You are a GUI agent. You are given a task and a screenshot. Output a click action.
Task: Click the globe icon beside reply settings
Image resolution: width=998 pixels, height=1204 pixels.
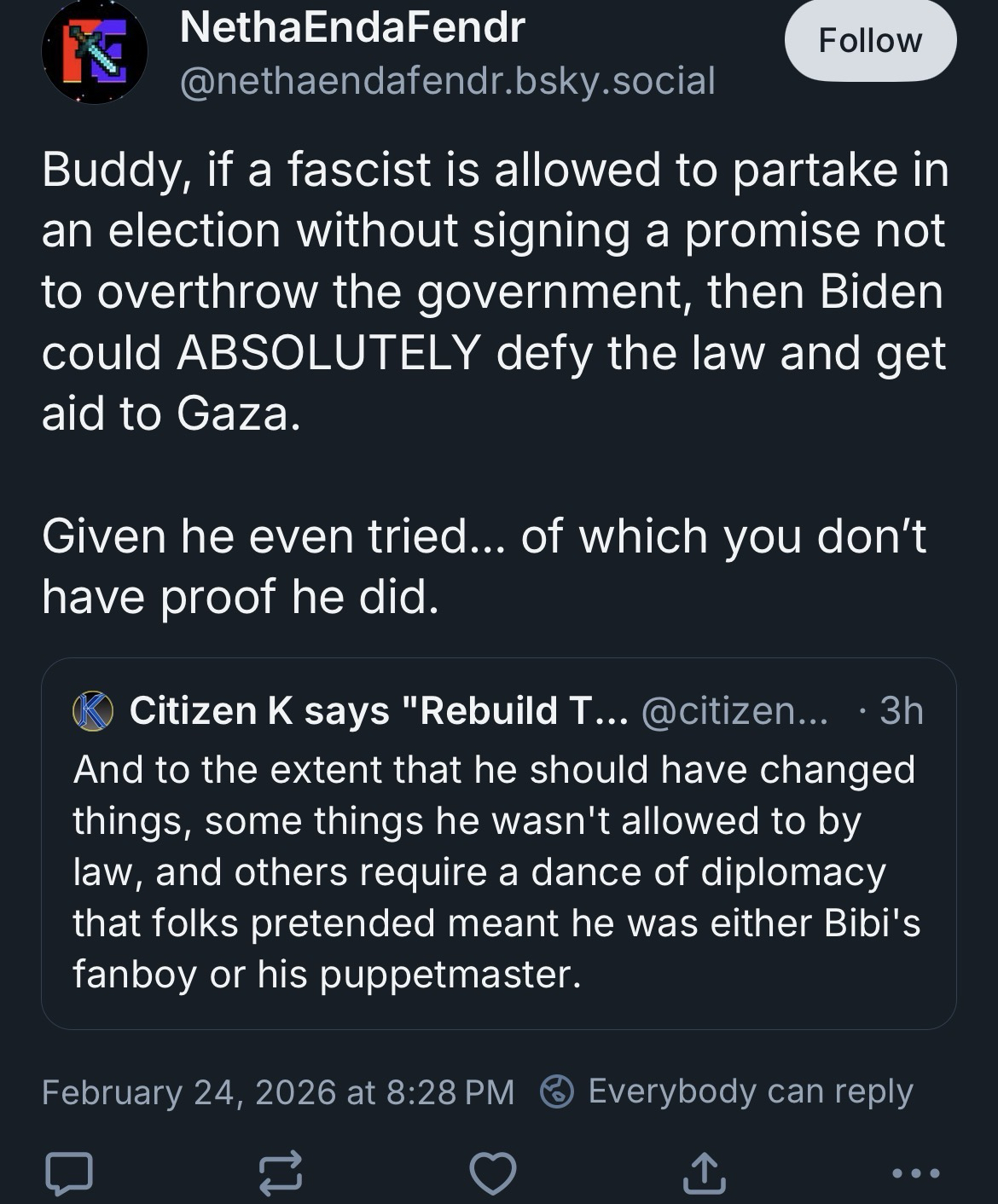pos(556,1091)
